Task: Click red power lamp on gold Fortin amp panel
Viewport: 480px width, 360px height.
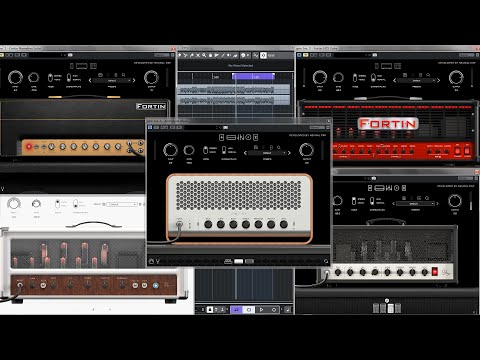Action: (x=29, y=146)
